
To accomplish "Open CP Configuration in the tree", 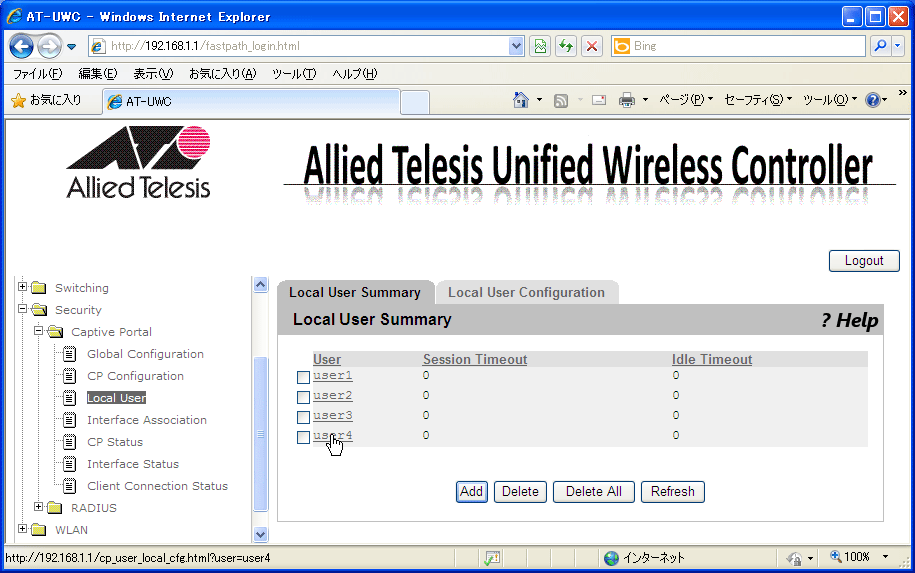I will [x=135, y=376].
